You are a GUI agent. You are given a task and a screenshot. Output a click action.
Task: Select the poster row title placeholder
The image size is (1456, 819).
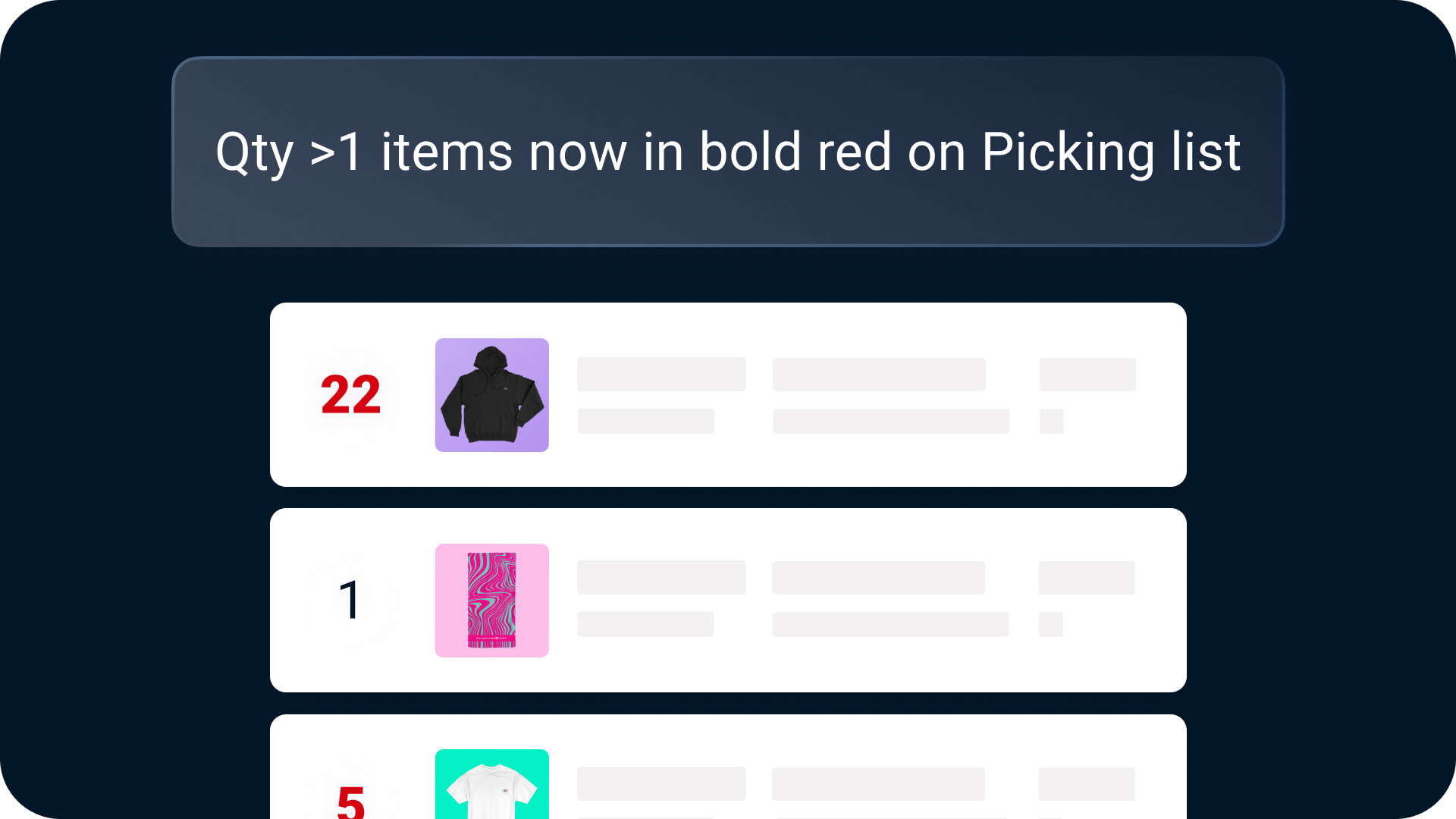pyautogui.click(x=661, y=578)
